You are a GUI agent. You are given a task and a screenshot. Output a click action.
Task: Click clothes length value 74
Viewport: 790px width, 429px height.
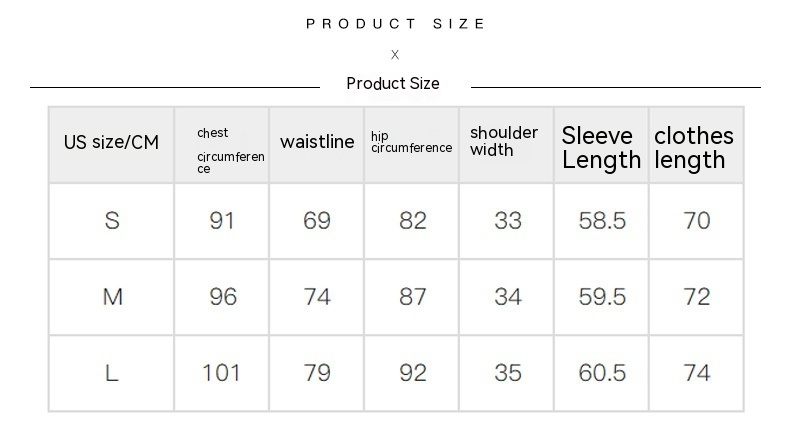[697, 373]
